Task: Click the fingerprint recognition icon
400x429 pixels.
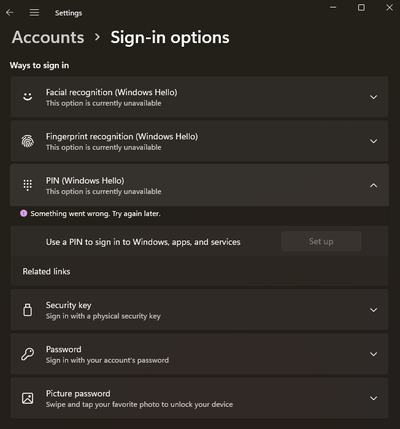Action: point(28,141)
